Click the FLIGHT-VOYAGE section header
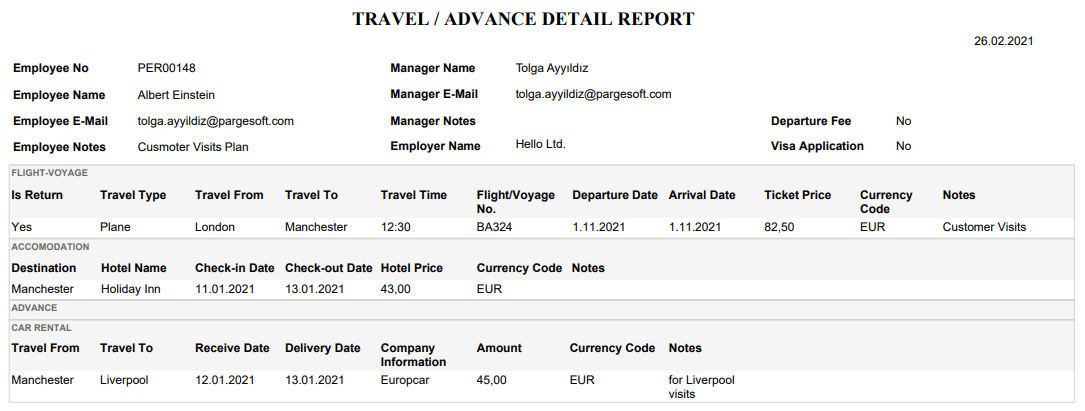This screenshot has width=1085, height=411. pyautogui.click(x=49, y=173)
